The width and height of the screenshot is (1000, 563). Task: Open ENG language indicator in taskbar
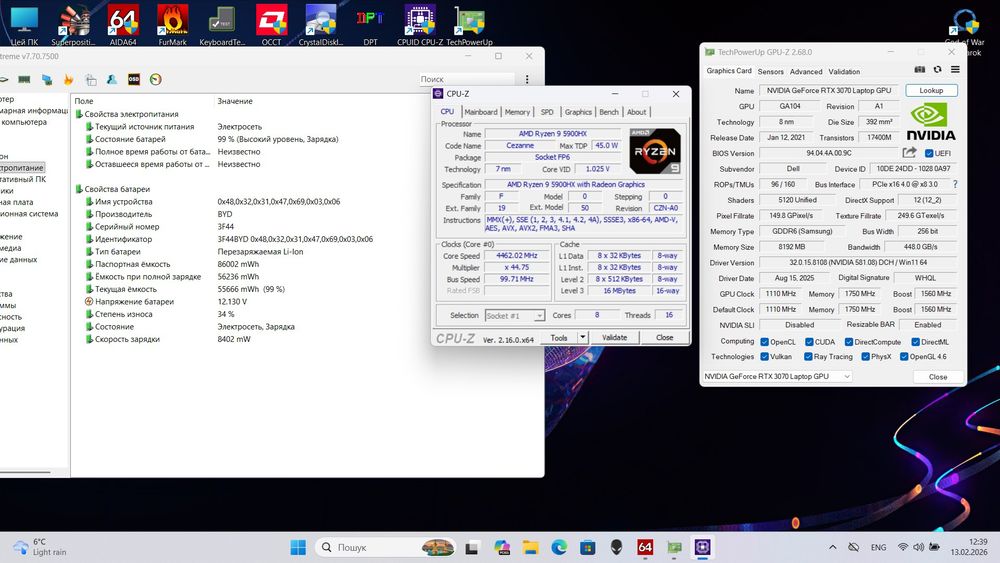click(x=878, y=547)
